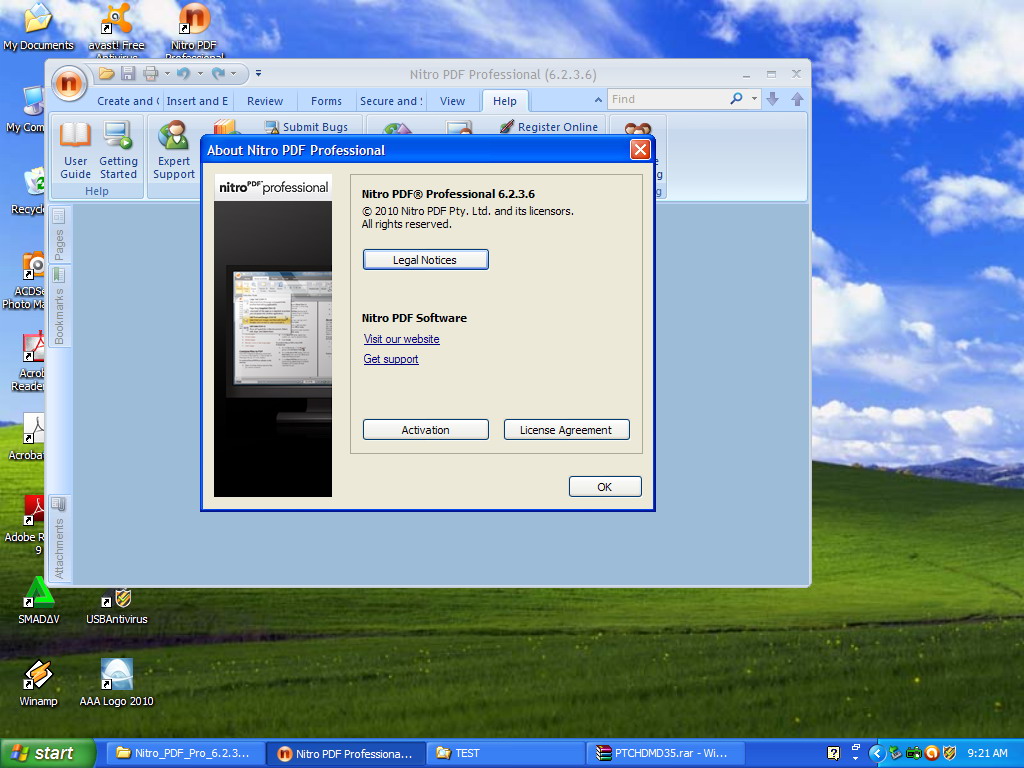Open the Winamp desktop shortcut

(x=38, y=683)
